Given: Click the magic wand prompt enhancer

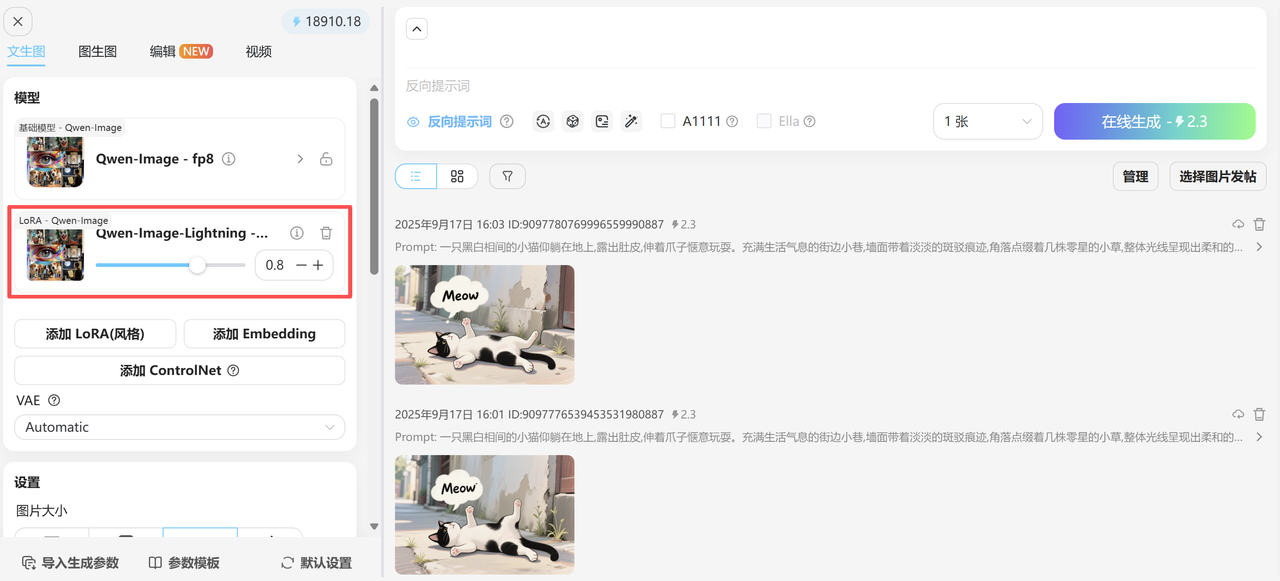Looking at the screenshot, I should [x=631, y=121].
